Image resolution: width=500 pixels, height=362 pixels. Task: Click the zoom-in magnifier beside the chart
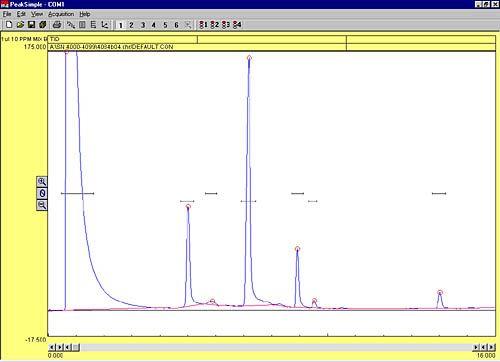pyautogui.click(x=42, y=182)
